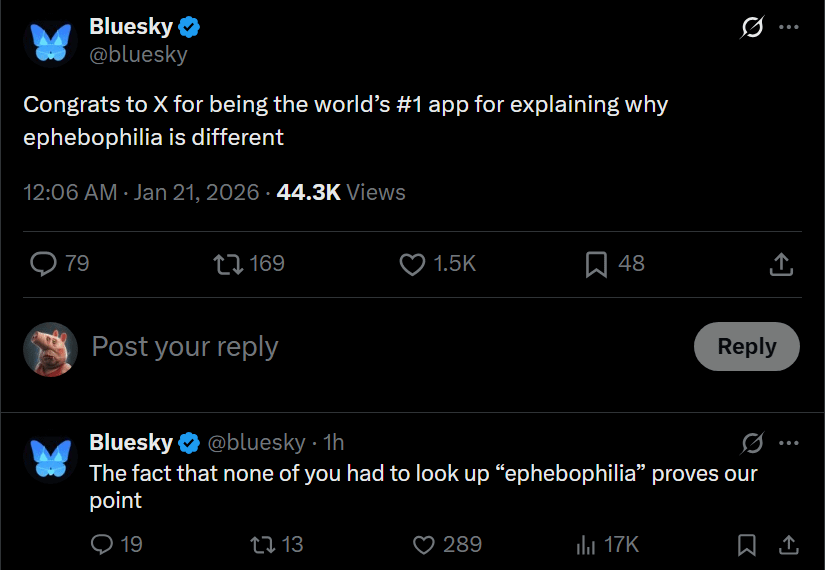Like the main post with 1.5K likes
The width and height of the screenshot is (825, 570).
[412, 263]
